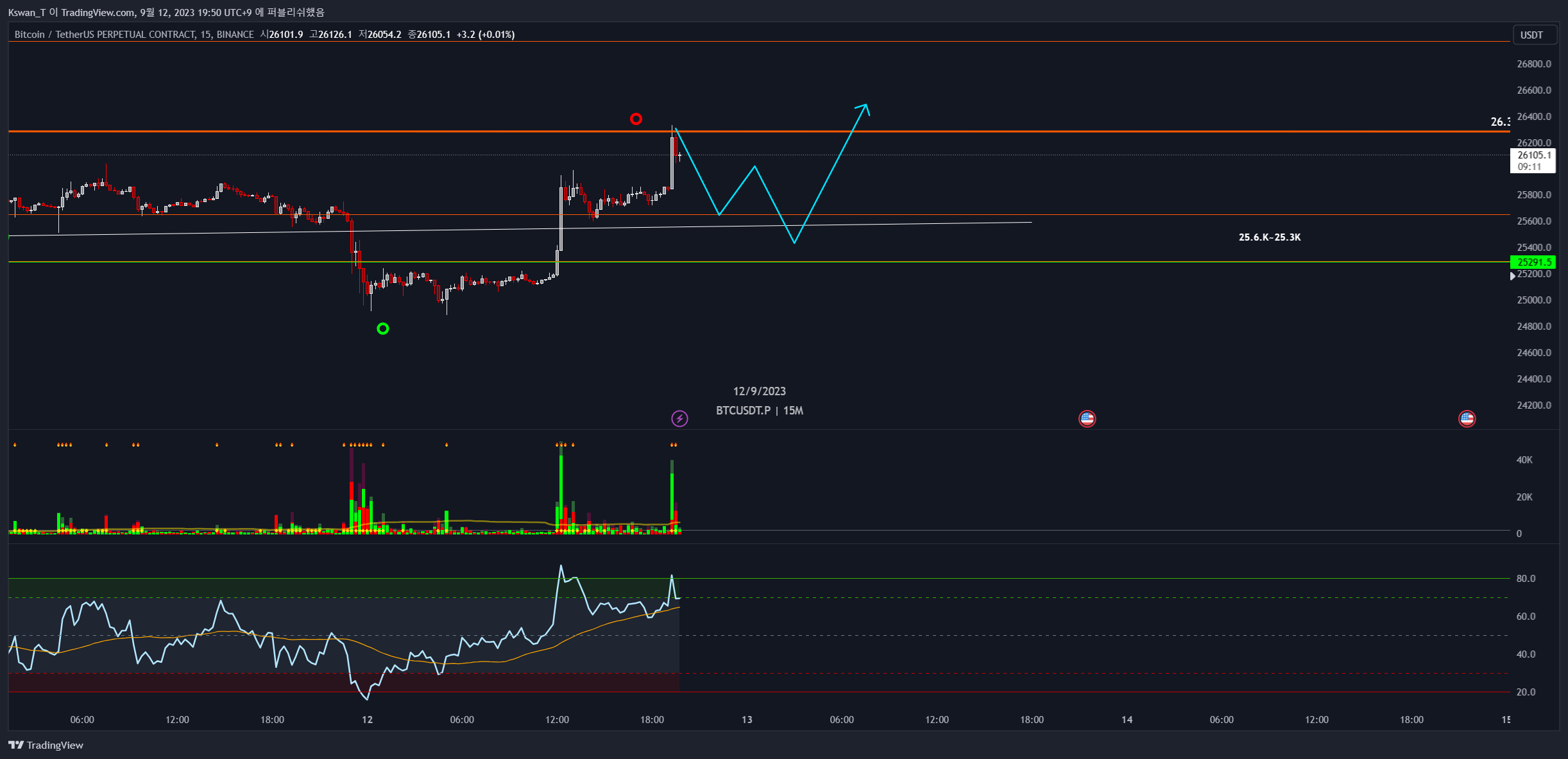This screenshot has width=1568, height=759.
Task: Click the 25.6.K~25.3K annotation text
Action: coord(1270,237)
